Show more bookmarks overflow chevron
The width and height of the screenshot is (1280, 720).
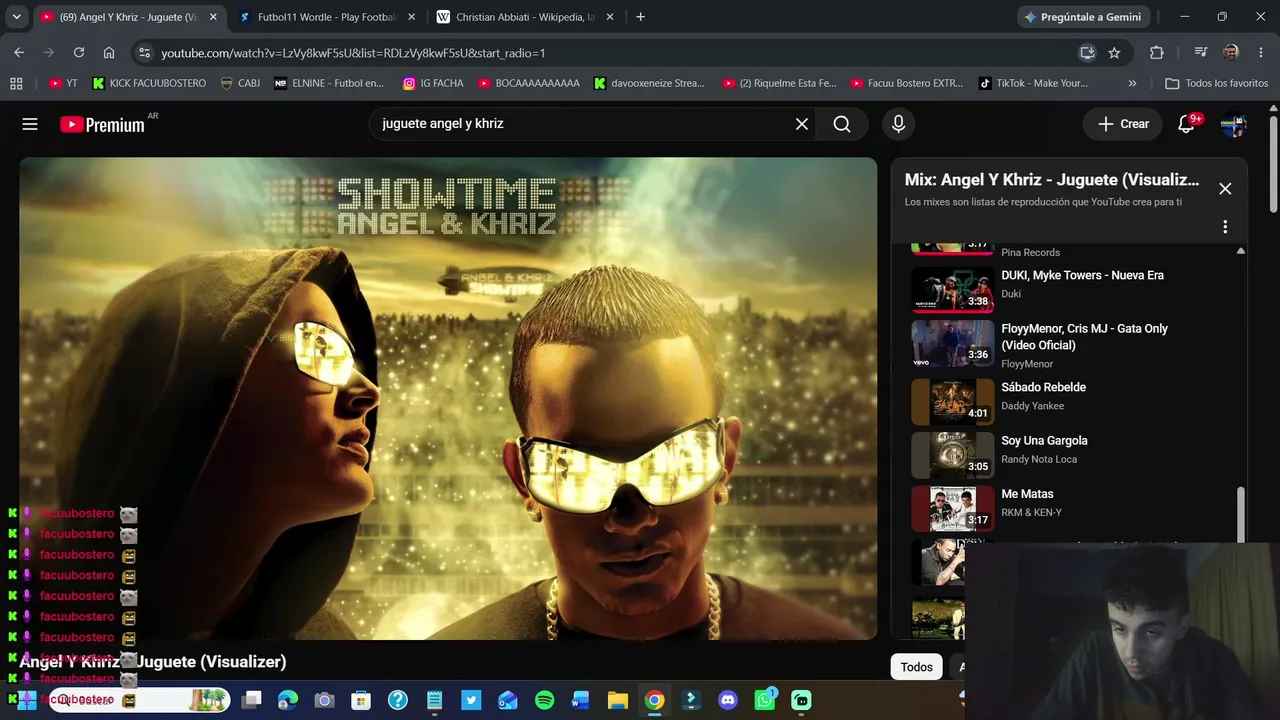click(x=1132, y=83)
